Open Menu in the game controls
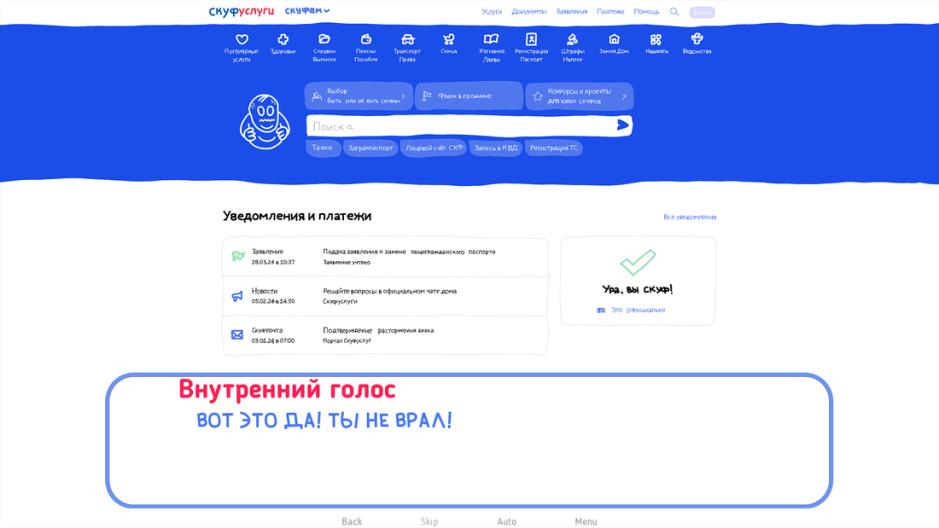This screenshot has width=939, height=528. [x=586, y=521]
